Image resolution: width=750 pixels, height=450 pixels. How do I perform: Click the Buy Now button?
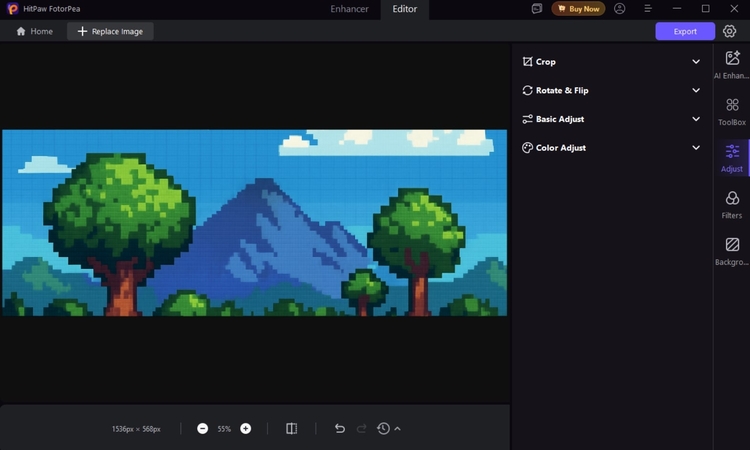[578, 9]
